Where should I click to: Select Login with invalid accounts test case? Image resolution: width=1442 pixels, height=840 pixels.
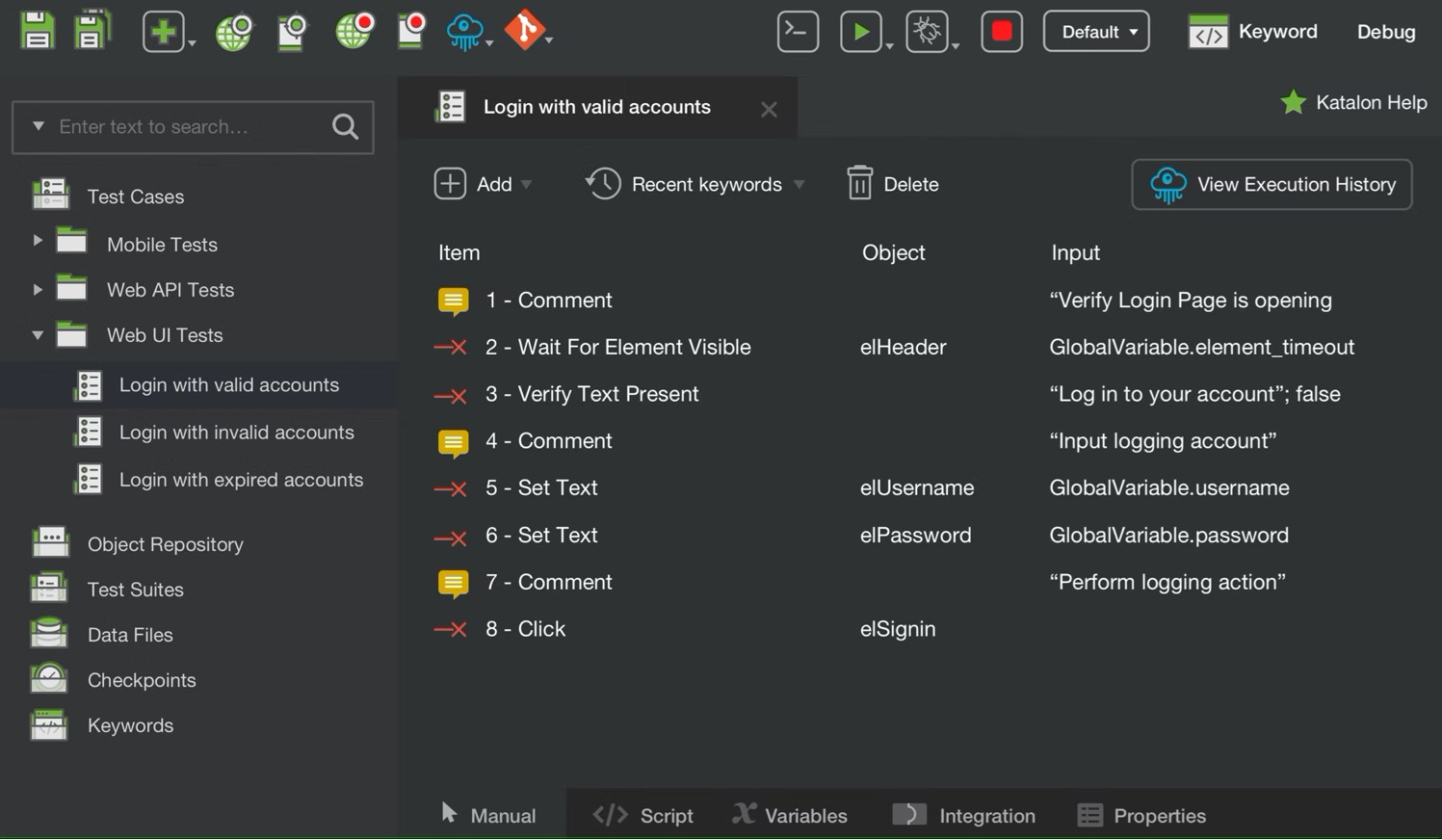tap(236, 433)
